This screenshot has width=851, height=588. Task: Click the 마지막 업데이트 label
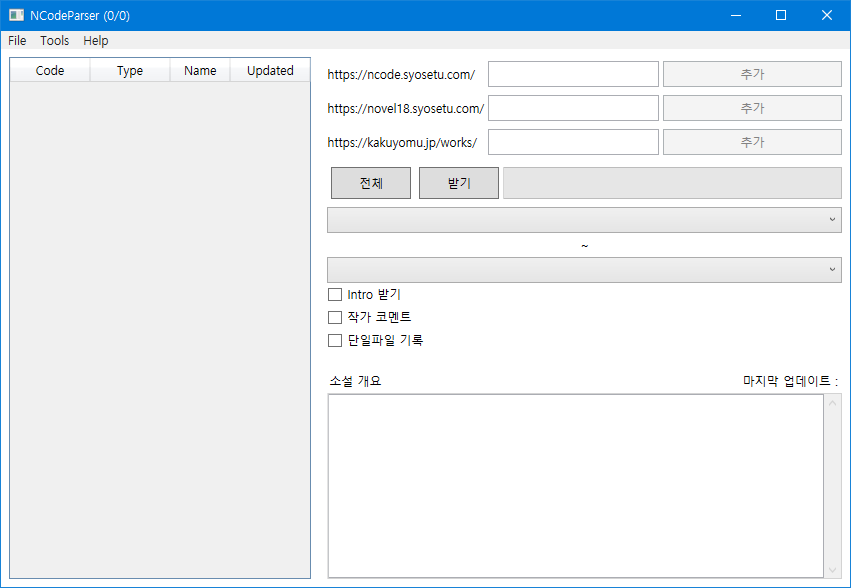(790, 381)
